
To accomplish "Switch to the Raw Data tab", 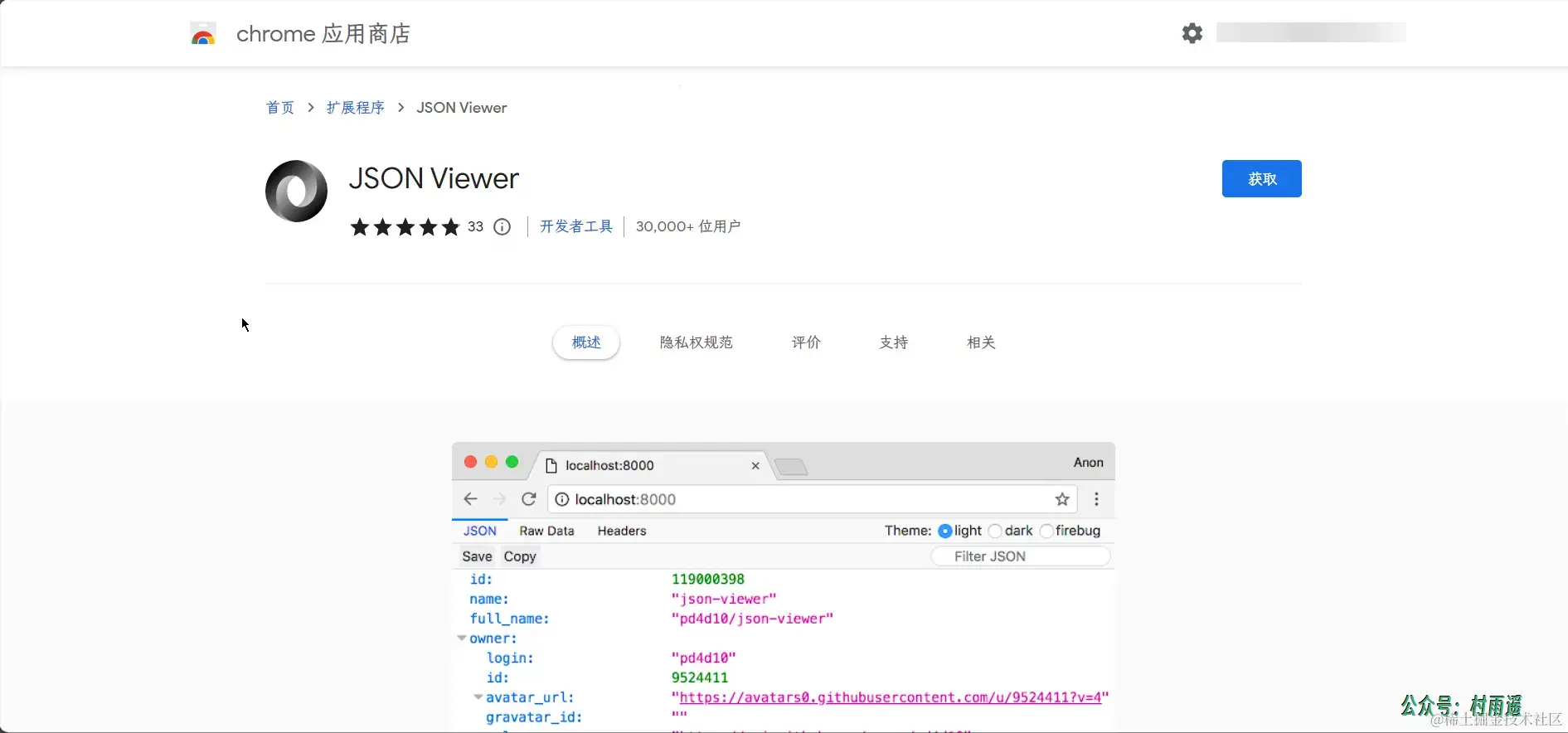I will (x=546, y=531).
